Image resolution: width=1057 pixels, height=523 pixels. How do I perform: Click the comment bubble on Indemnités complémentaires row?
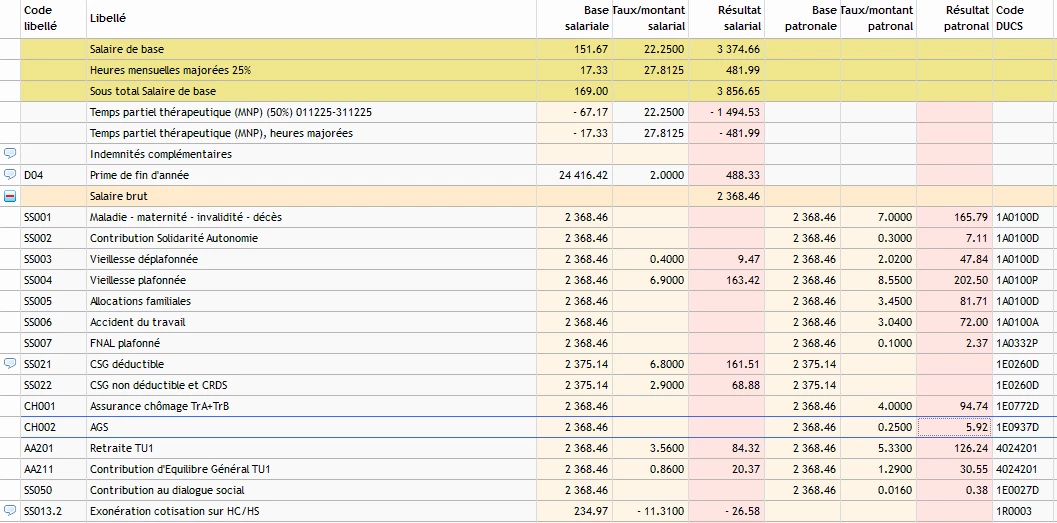pos(10,154)
